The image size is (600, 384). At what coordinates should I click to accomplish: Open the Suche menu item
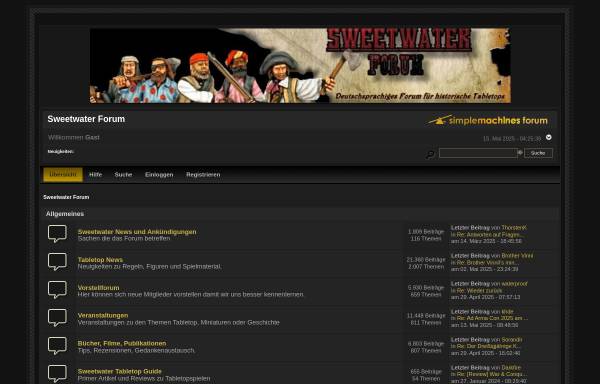pyautogui.click(x=123, y=174)
